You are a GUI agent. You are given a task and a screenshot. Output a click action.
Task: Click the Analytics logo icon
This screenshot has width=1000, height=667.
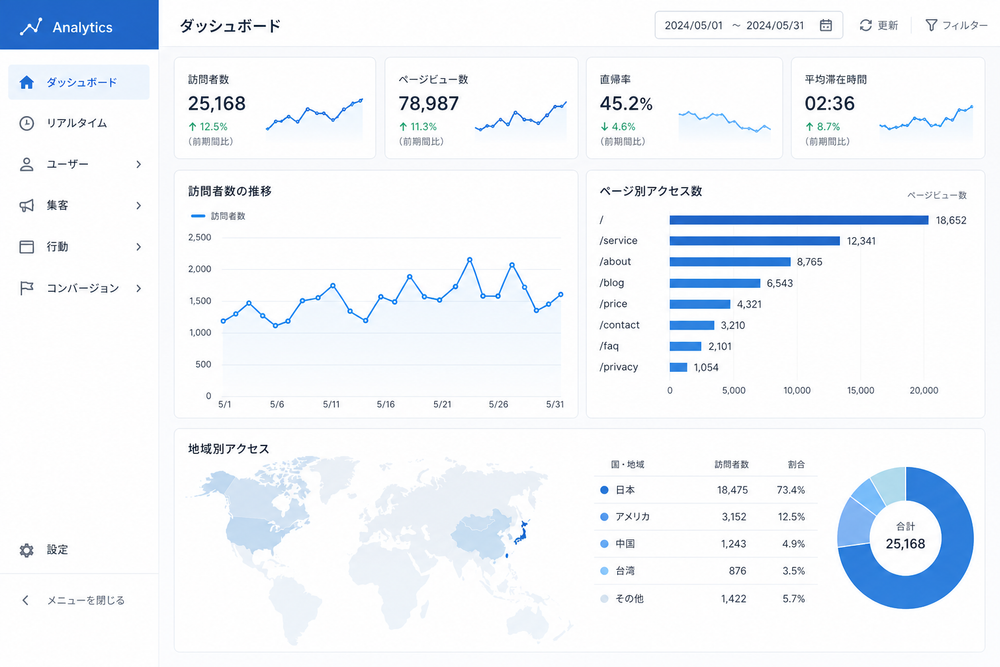point(31,27)
